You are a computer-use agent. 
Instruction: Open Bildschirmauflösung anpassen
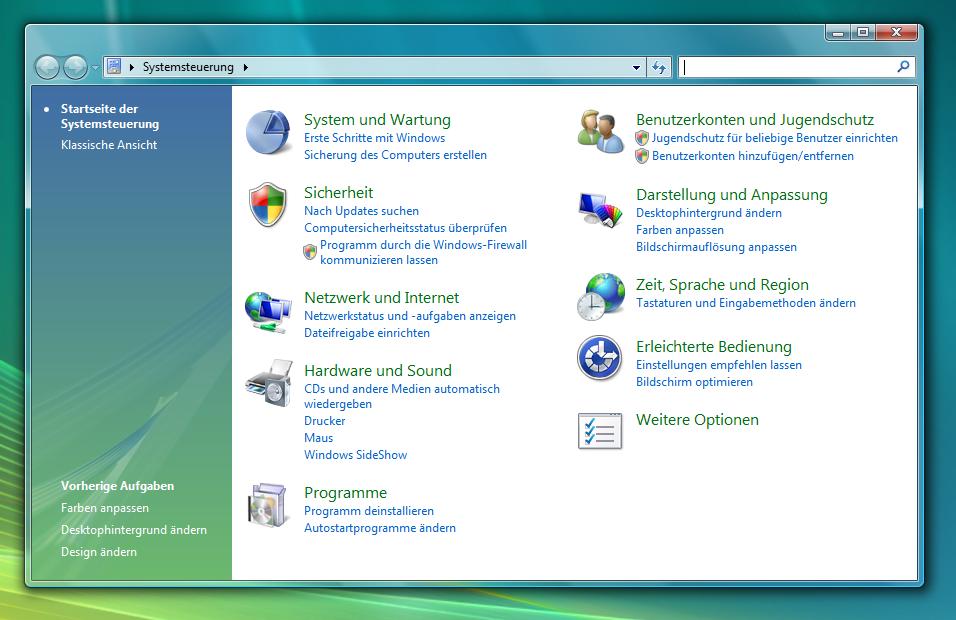716,247
